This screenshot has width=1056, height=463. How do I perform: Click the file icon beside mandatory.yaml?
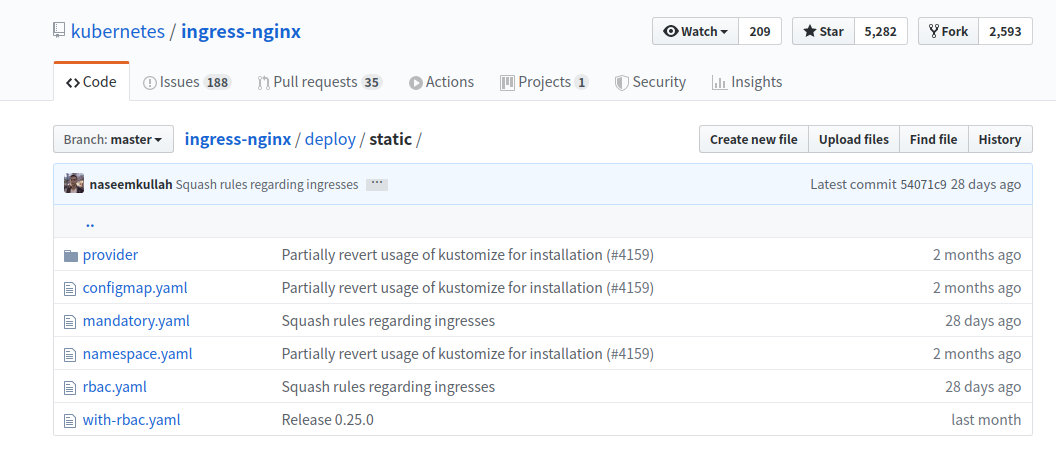point(69,321)
